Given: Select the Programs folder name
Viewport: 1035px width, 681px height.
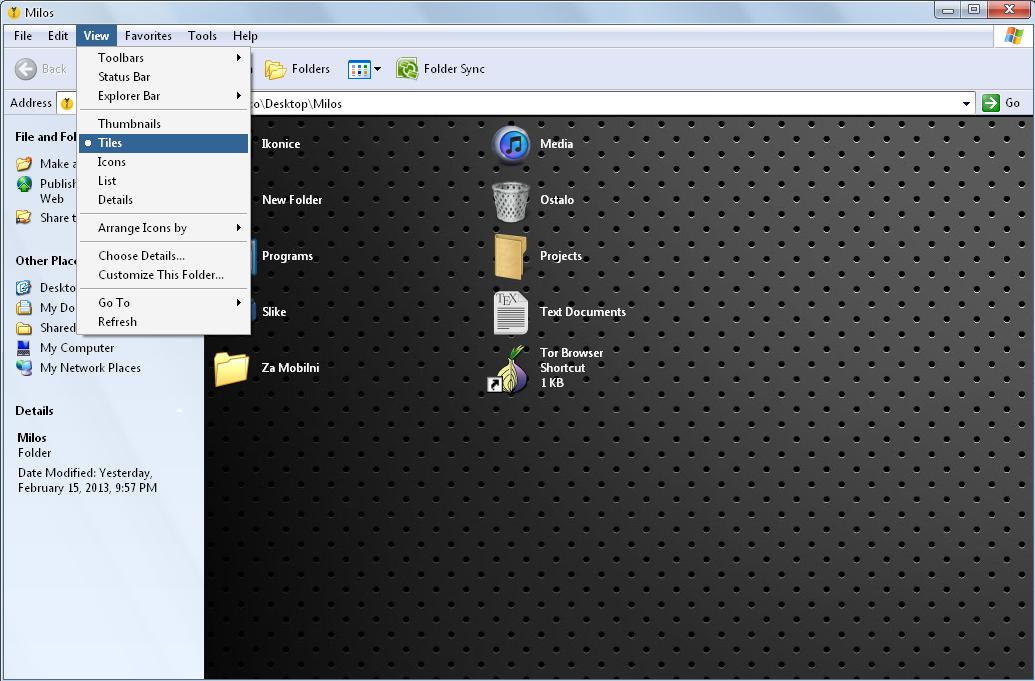Looking at the screenshot, I should (287, 256).
